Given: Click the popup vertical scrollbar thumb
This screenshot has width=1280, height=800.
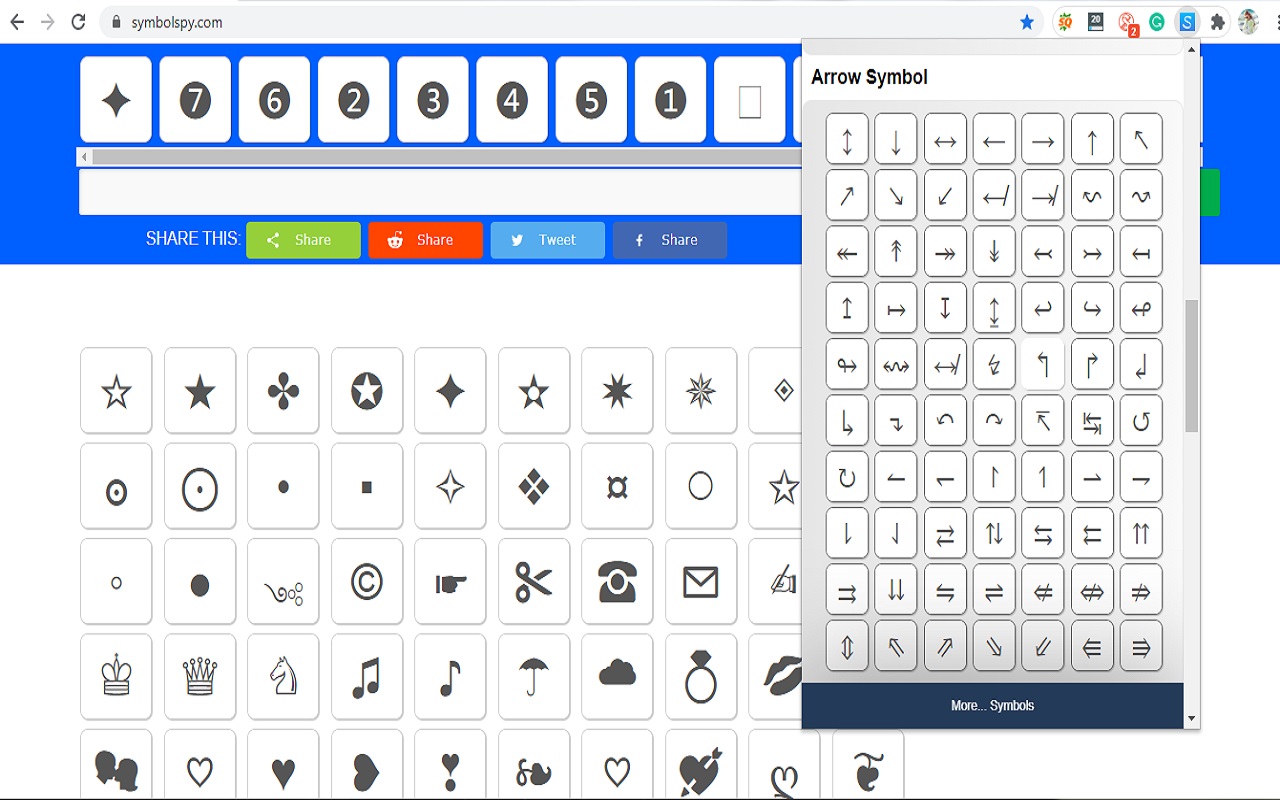Looking at the screenshot, I should click(1191, 366).
